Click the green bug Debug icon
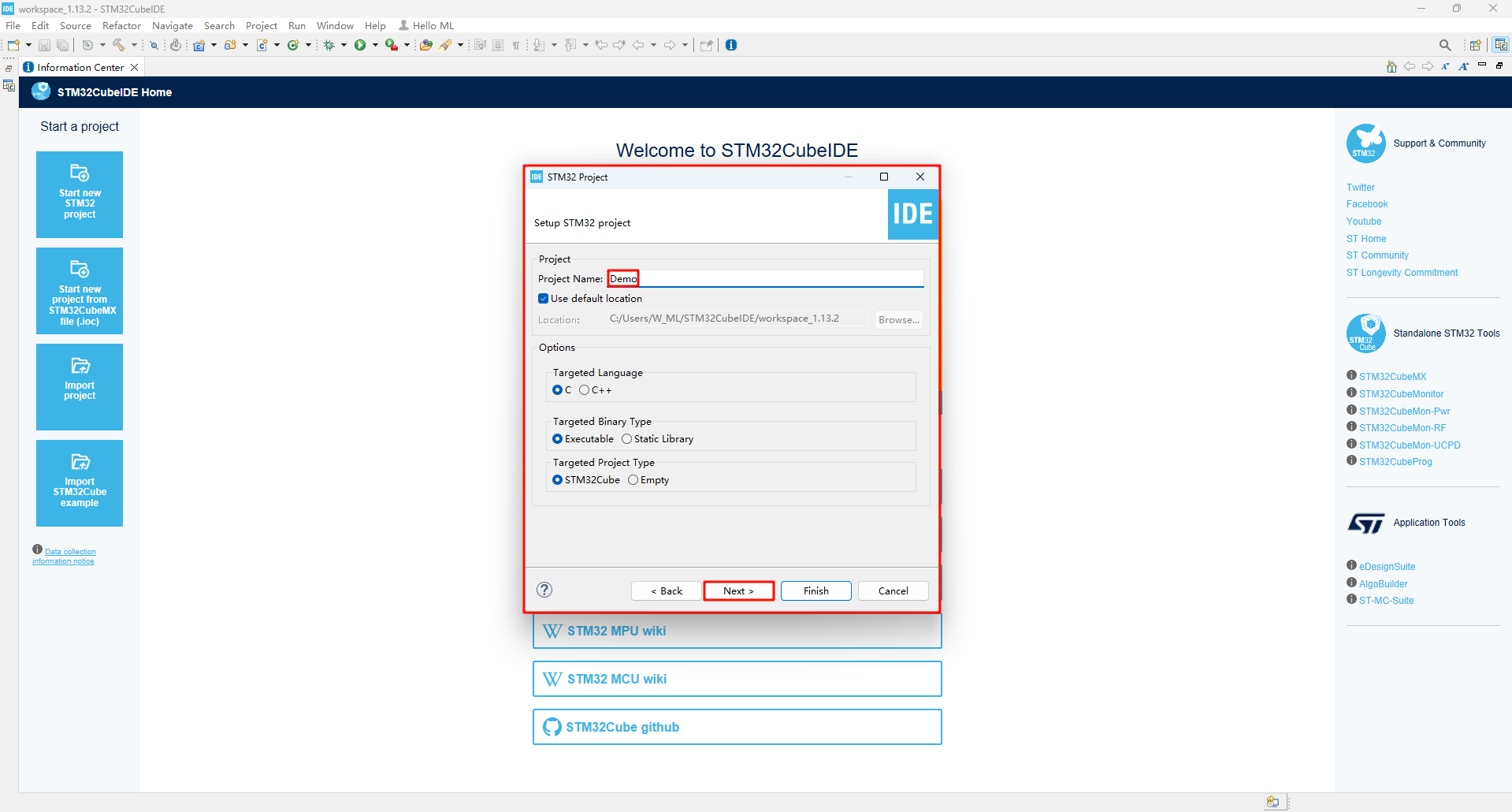Viewport: 1512px width, 812px height. click(329, 45)
